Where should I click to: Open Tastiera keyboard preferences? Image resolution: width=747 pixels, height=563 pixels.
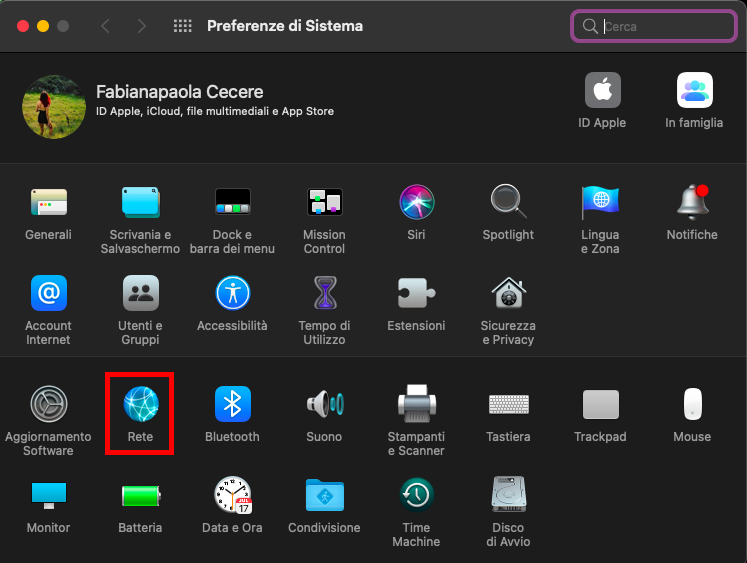pos(508,404)
